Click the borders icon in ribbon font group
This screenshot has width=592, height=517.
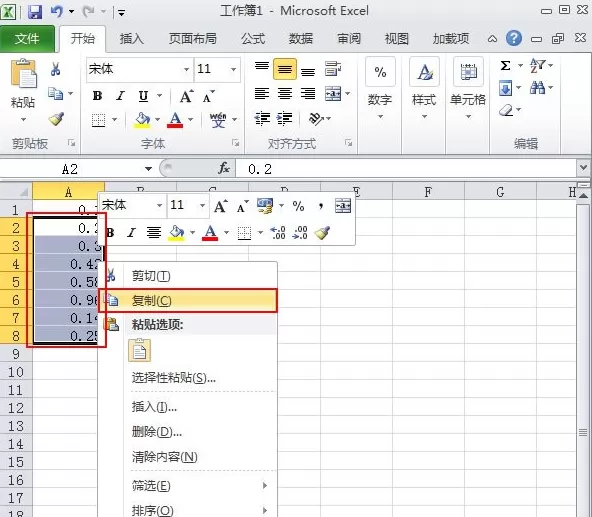[99, 120]
